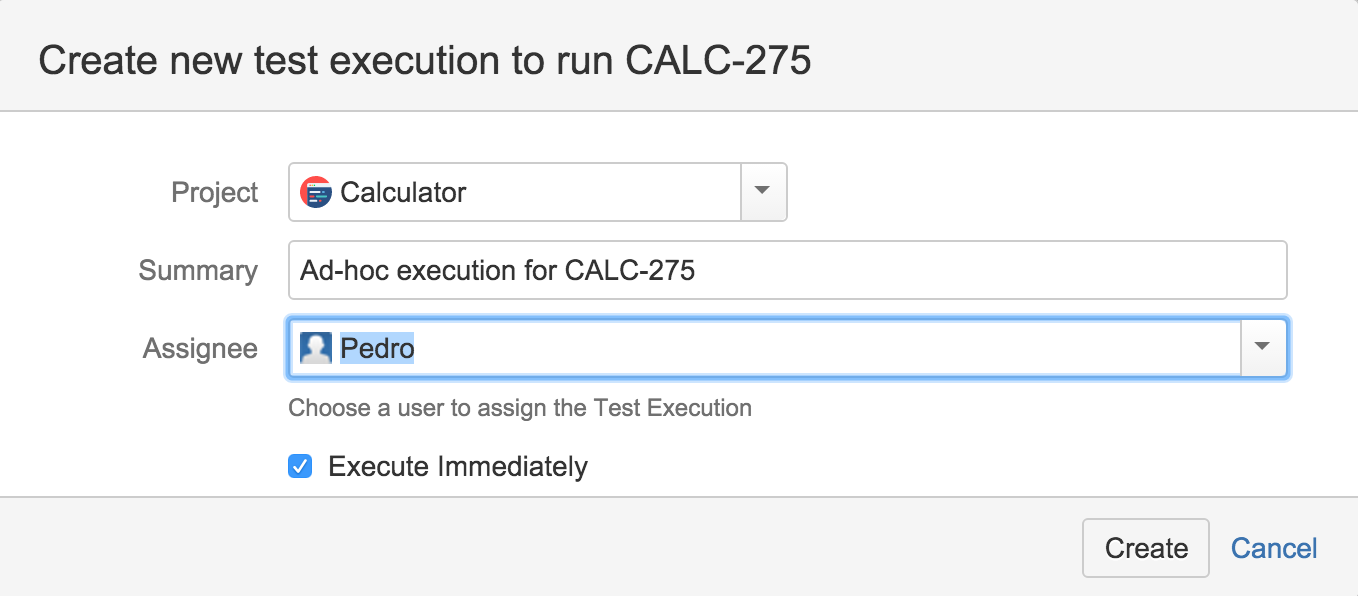This screenshot has width=1358, height=596.
Task: Click Pedro's user avatar icon
Action: pos(316,348)
